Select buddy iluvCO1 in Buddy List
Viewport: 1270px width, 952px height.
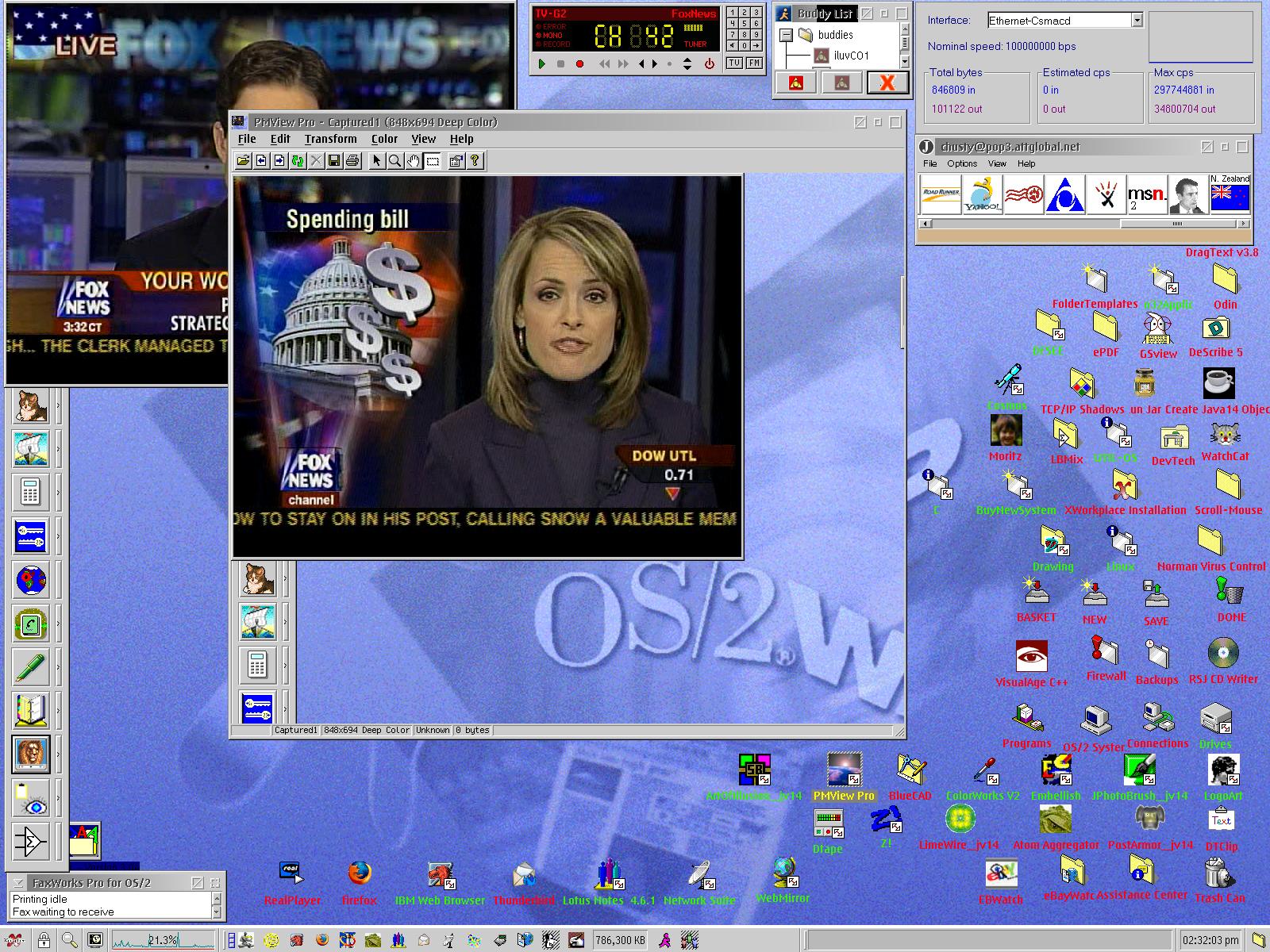851,56
